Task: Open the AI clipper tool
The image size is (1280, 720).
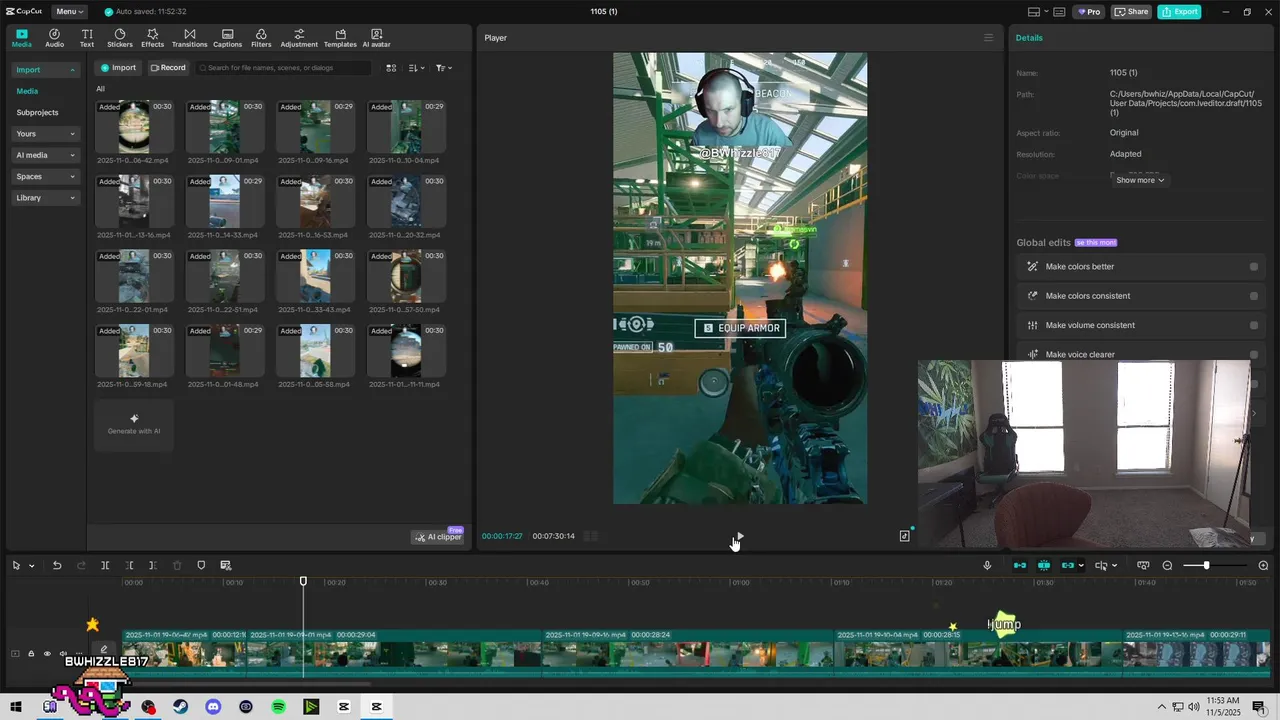Action: [438, 537]
